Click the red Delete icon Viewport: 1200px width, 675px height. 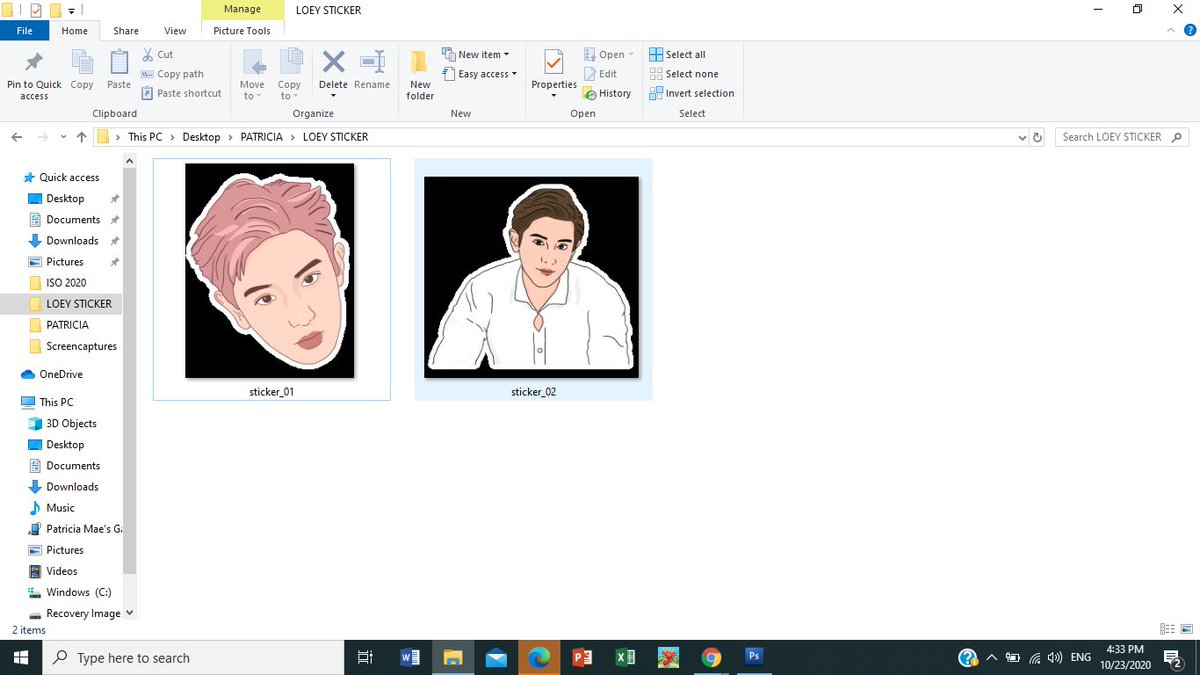pyautogui.click(x=333, y=62)
